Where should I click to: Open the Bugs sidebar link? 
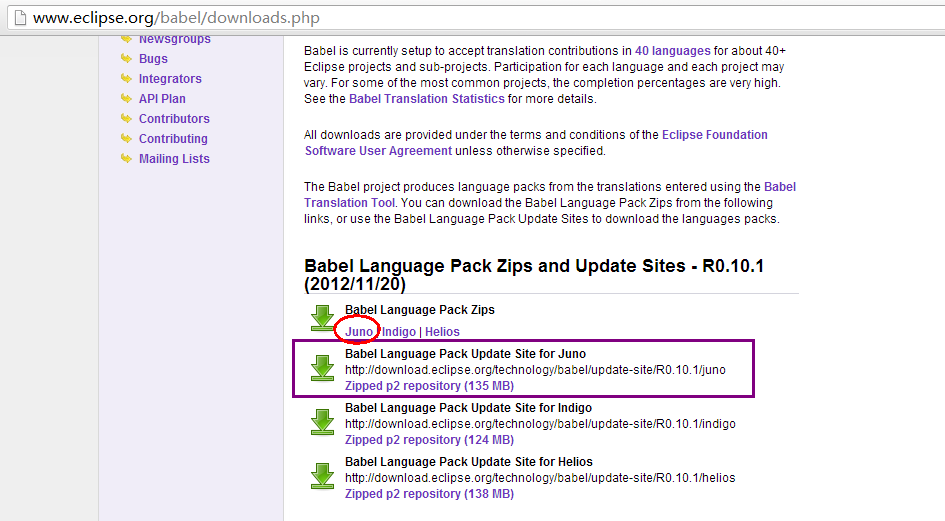coord(153,58)
